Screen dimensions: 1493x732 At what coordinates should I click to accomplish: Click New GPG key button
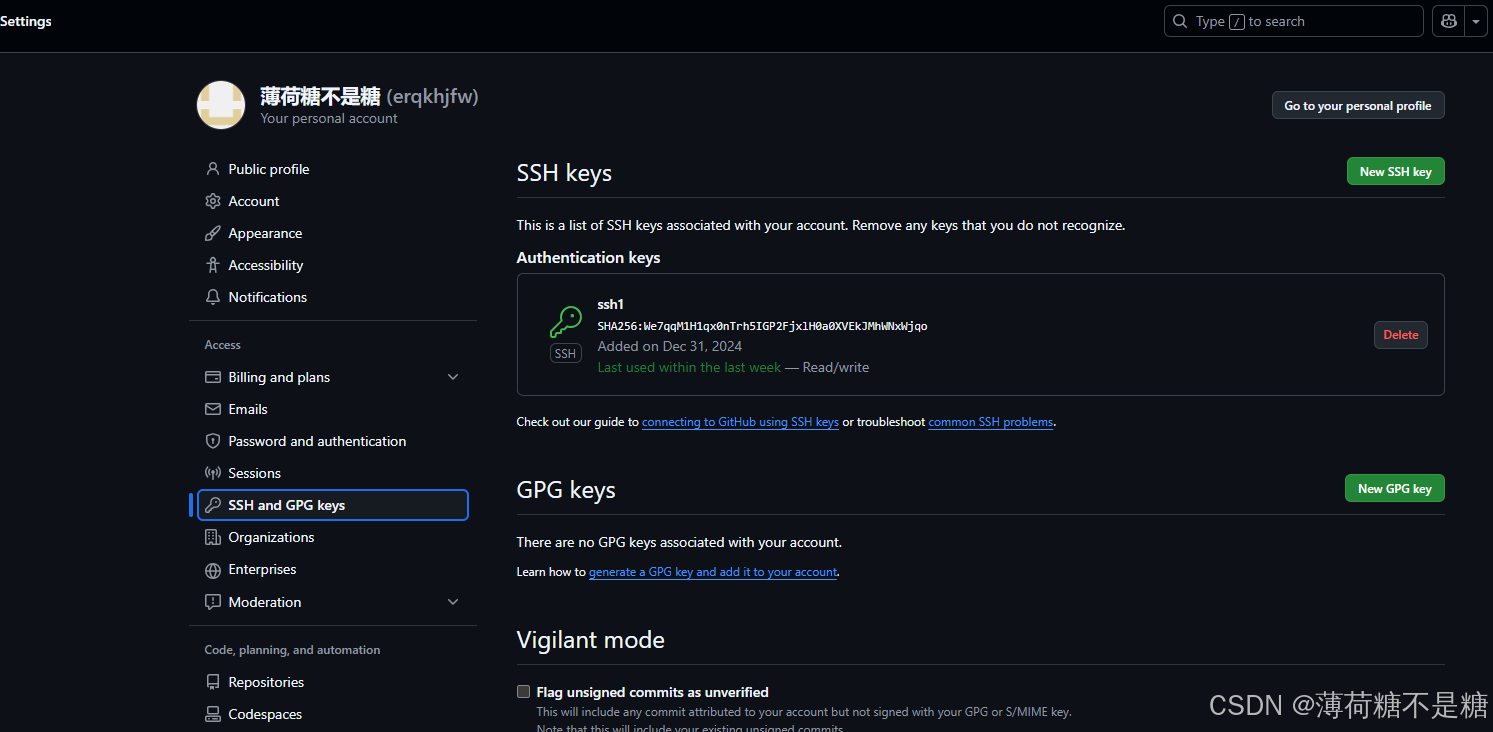1394,488
